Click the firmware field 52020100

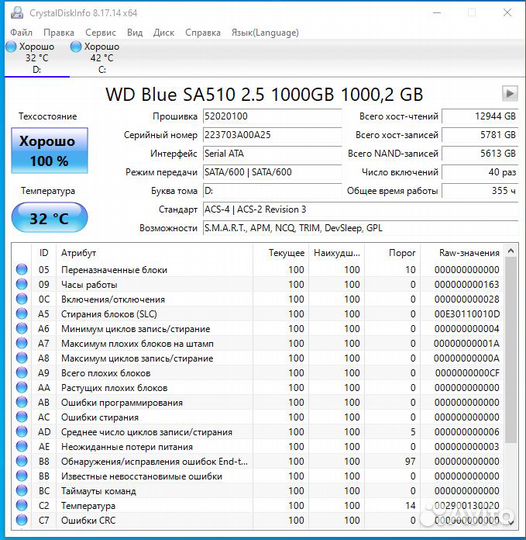coord(272,116)
